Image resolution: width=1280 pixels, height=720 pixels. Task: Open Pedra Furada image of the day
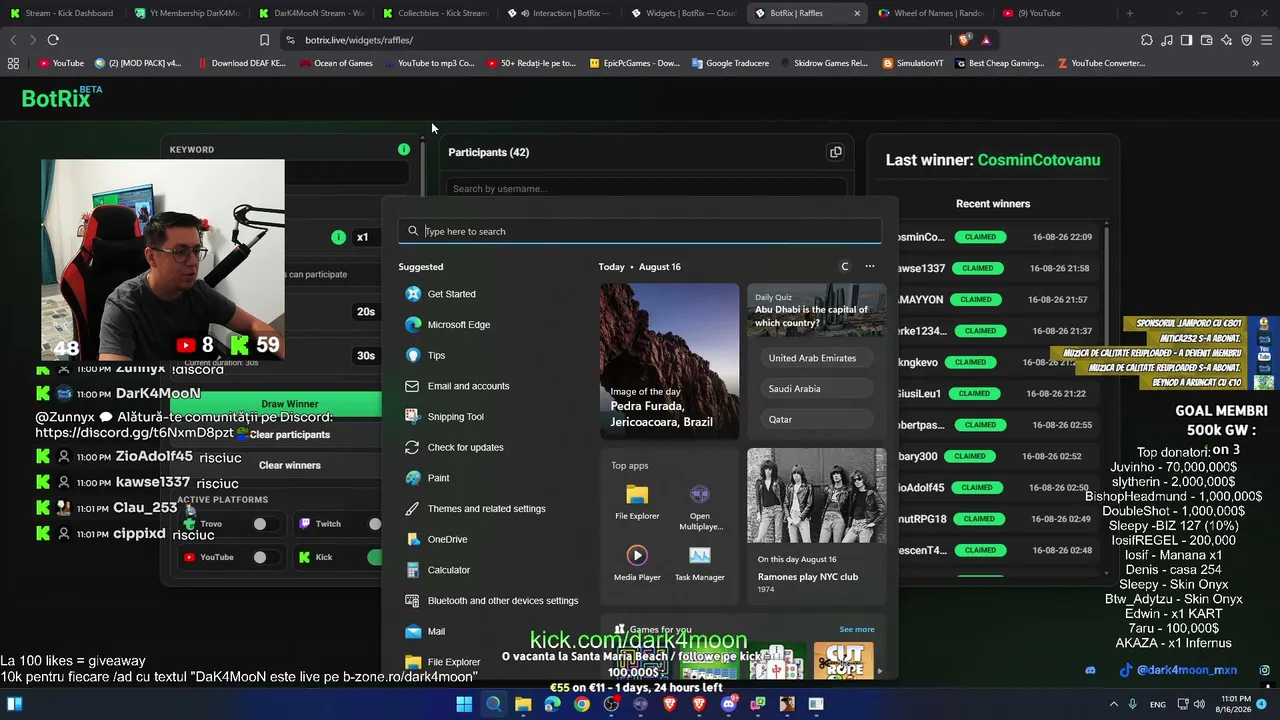point(670,361)
